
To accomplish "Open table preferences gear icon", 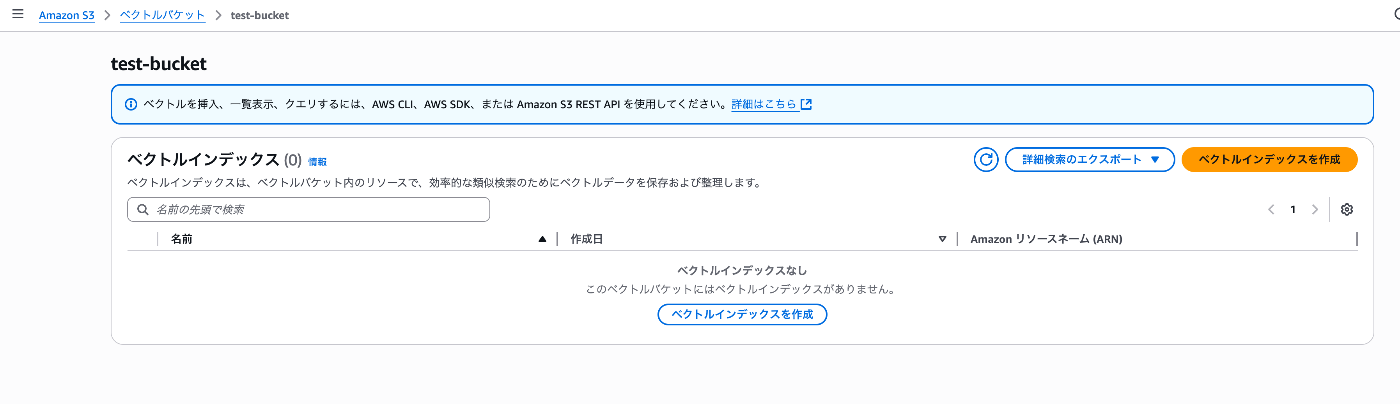I will click(x=1347, y=210).
